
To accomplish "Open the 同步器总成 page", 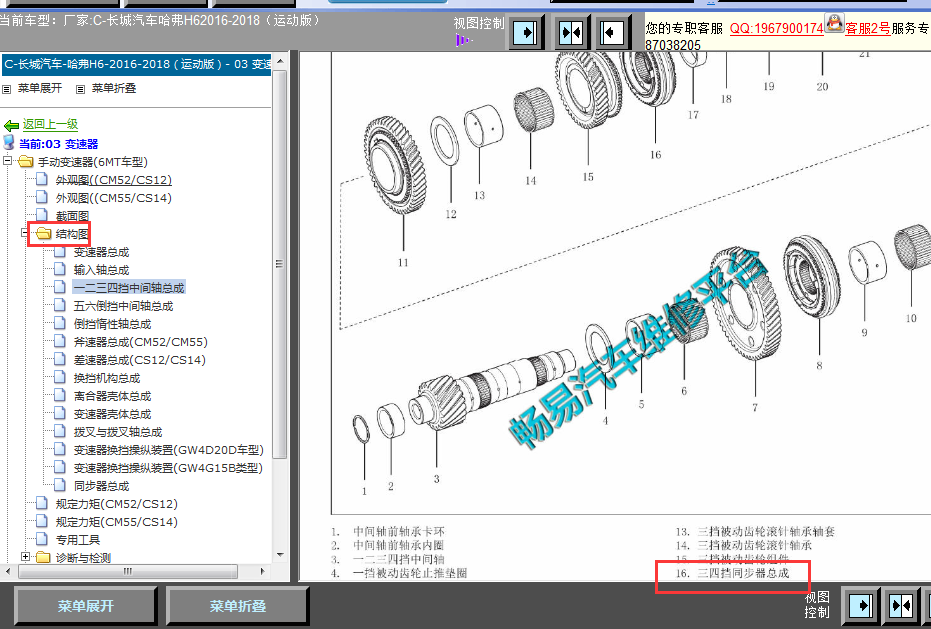I will point(101,486).
